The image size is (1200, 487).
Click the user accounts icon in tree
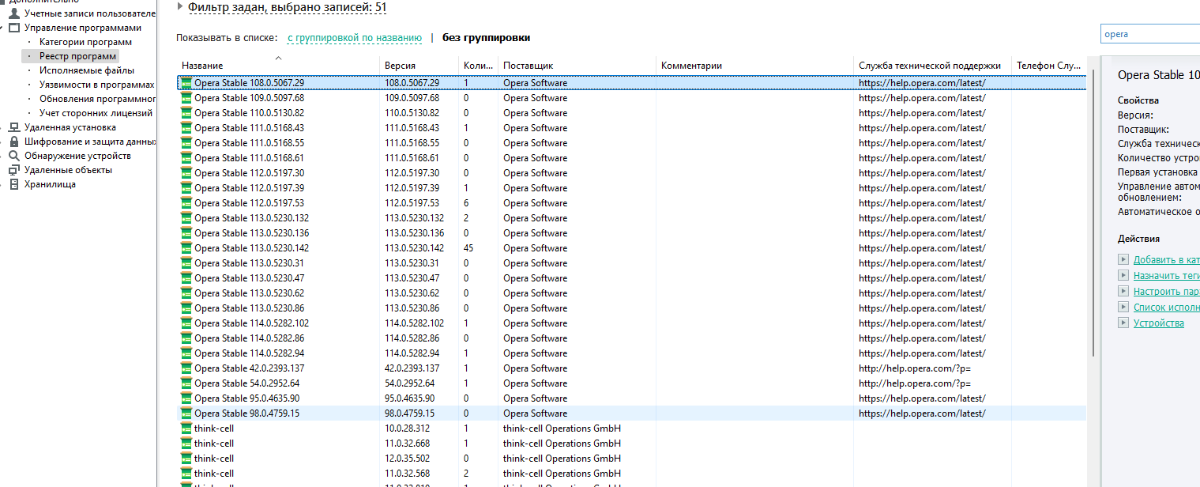[x=14, y=14]
